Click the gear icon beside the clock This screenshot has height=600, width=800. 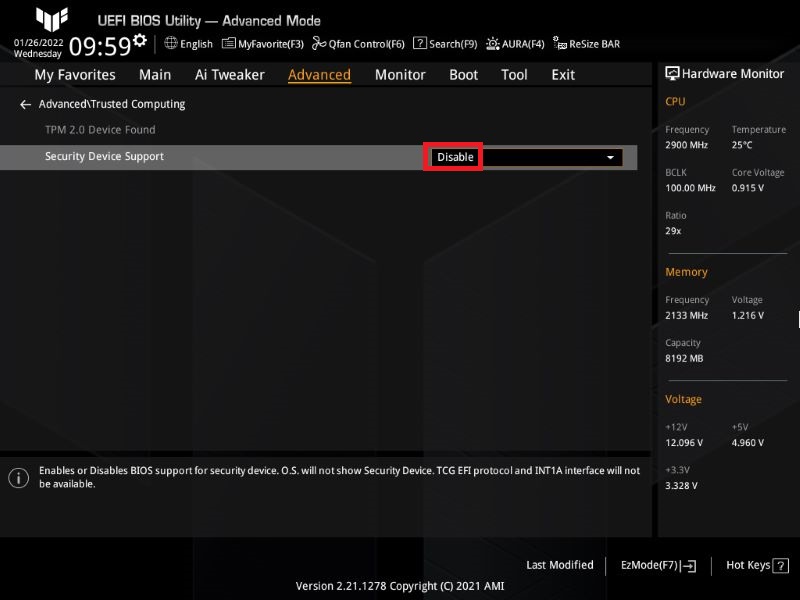coord(140,39)
